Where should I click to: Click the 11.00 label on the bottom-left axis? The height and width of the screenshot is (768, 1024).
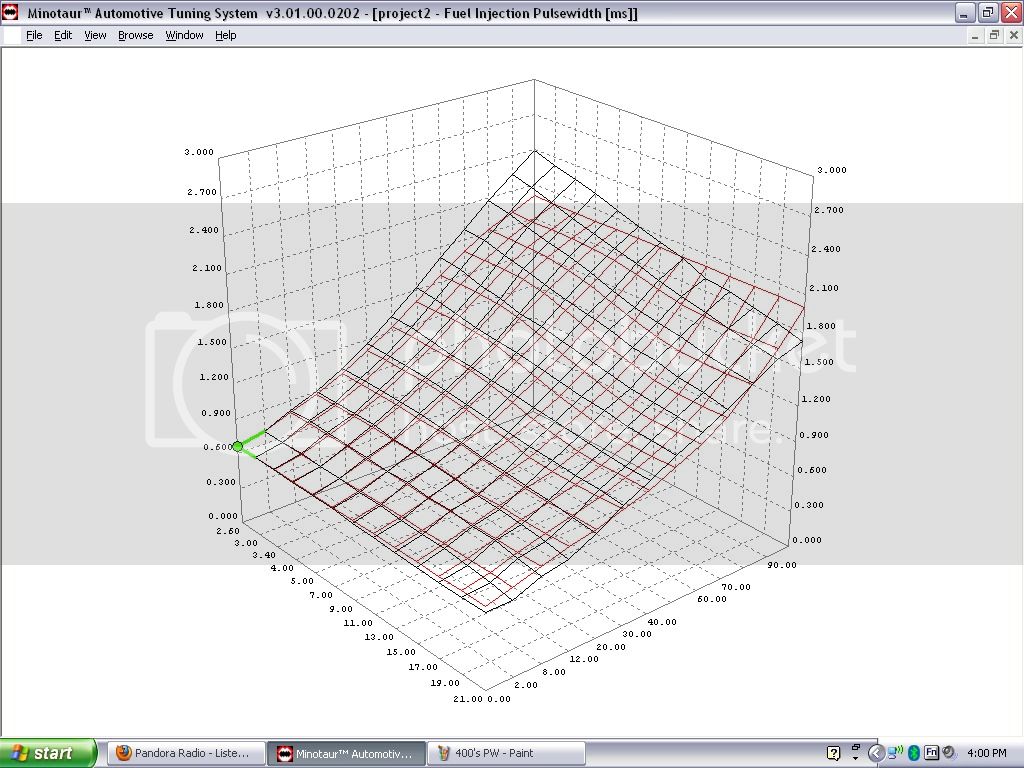click(x=358, y=623)
